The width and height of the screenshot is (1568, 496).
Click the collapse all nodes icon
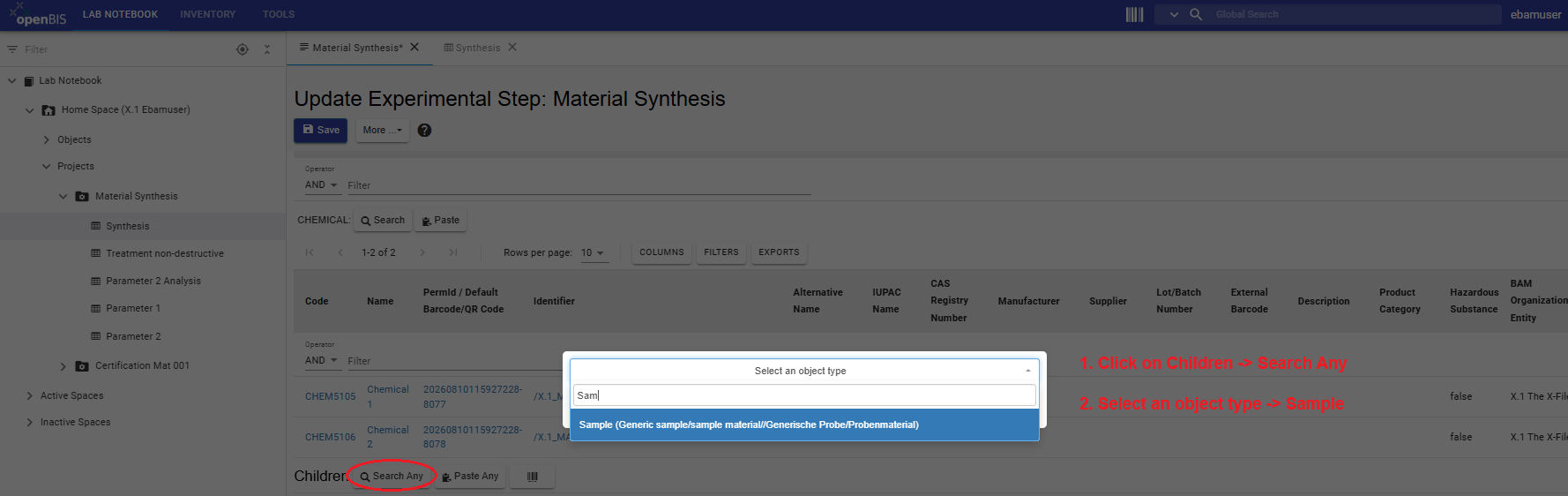267,49
